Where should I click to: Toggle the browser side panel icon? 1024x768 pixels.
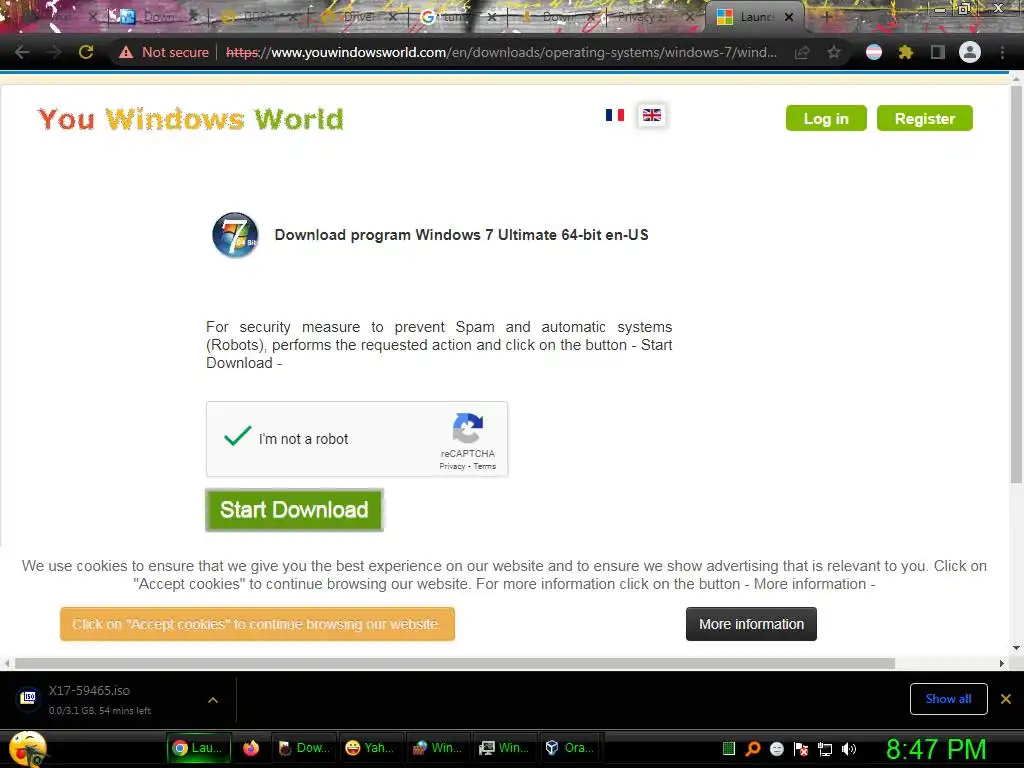938,52
